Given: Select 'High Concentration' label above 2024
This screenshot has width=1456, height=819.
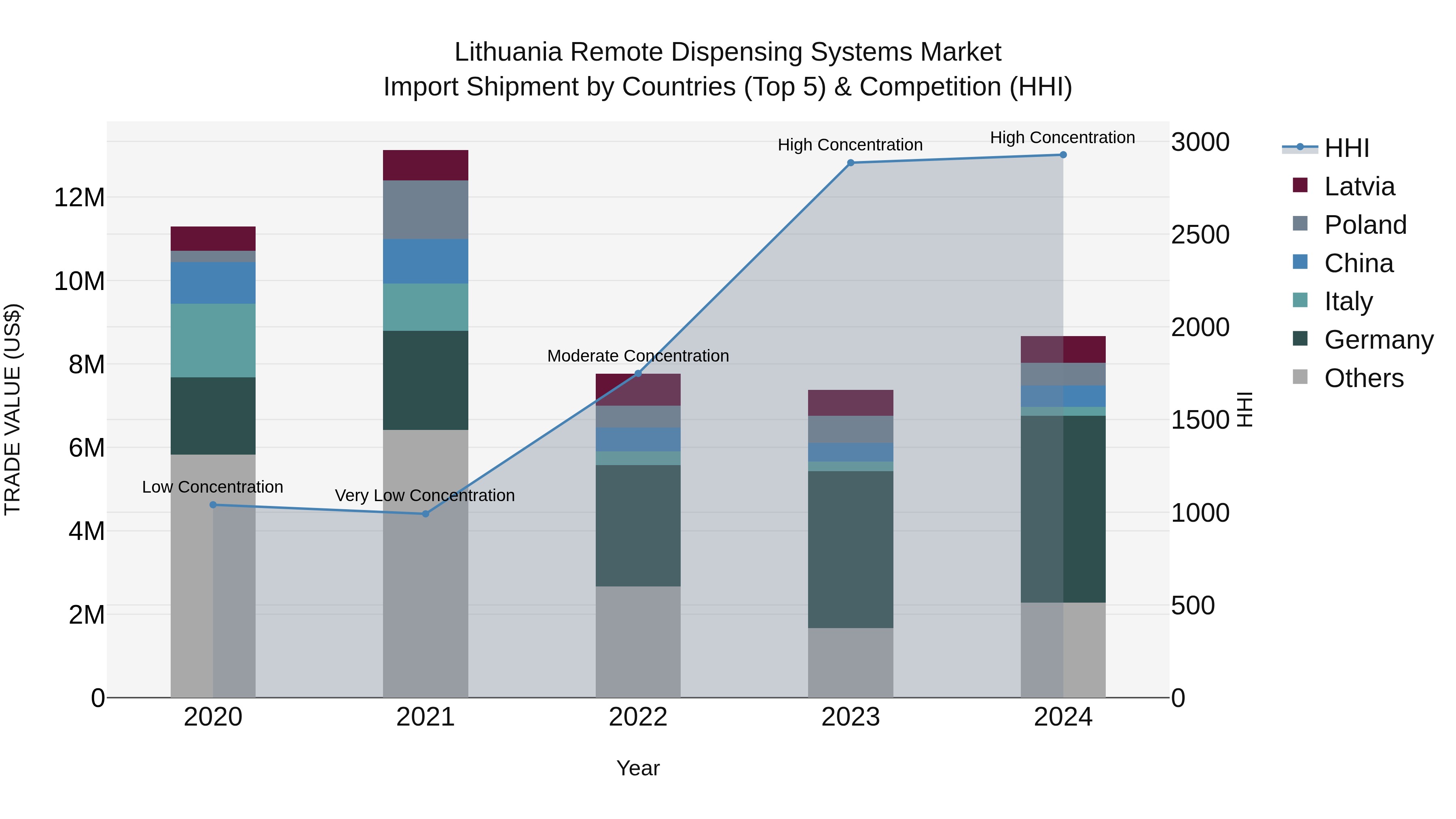Looking at the screenshot, I should coord(1062,138).
